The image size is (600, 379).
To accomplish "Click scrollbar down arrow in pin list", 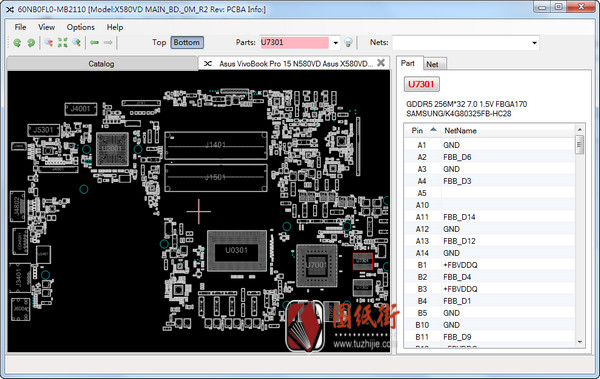I will (x=580, y=342).
